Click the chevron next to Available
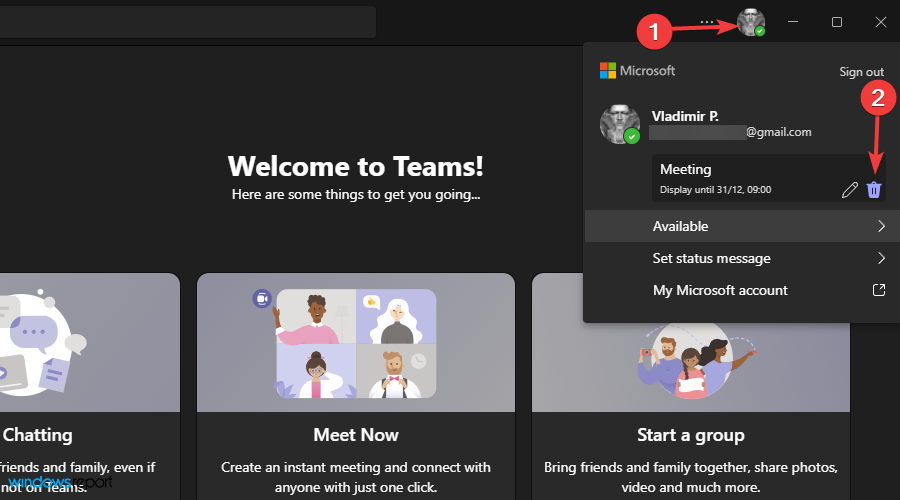The image size is (900, 500). pos(881,226)
